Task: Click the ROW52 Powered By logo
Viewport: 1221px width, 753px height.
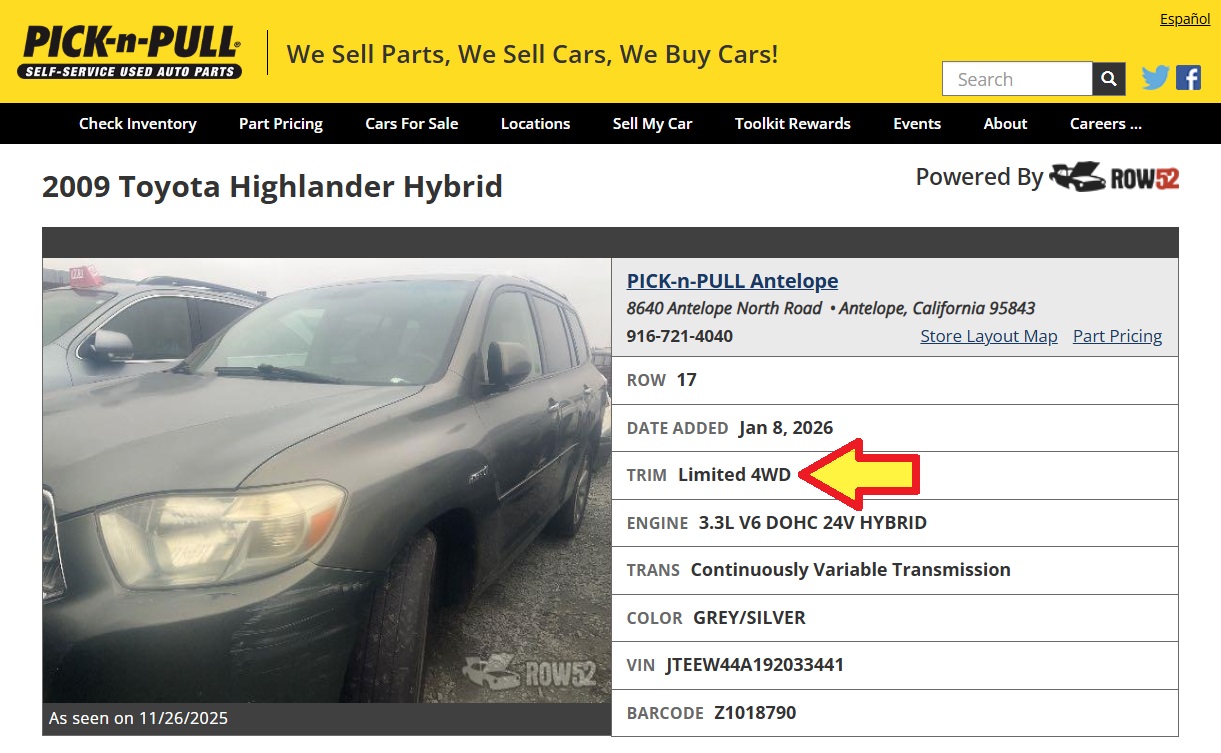Action: 1115,178
